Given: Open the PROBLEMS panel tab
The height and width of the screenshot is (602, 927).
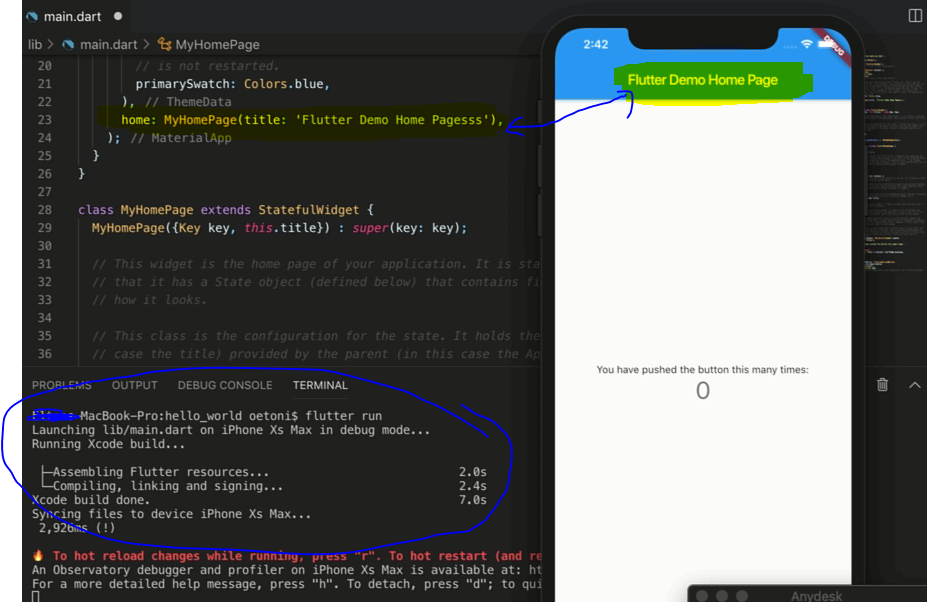Looking at the screenshot, I should click(x=61, y=385).
